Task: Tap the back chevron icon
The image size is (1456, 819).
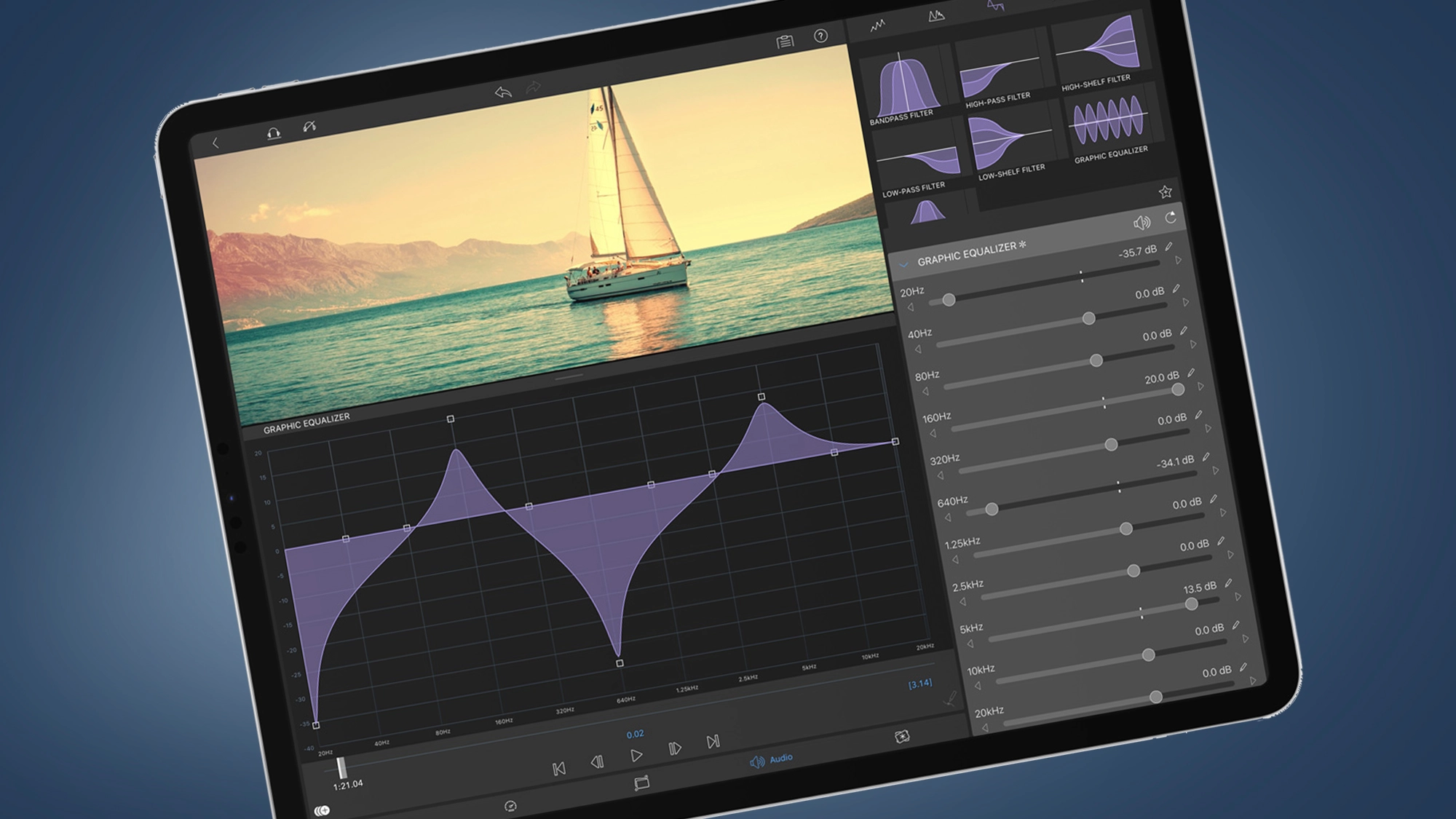Action: pos(215,143)
